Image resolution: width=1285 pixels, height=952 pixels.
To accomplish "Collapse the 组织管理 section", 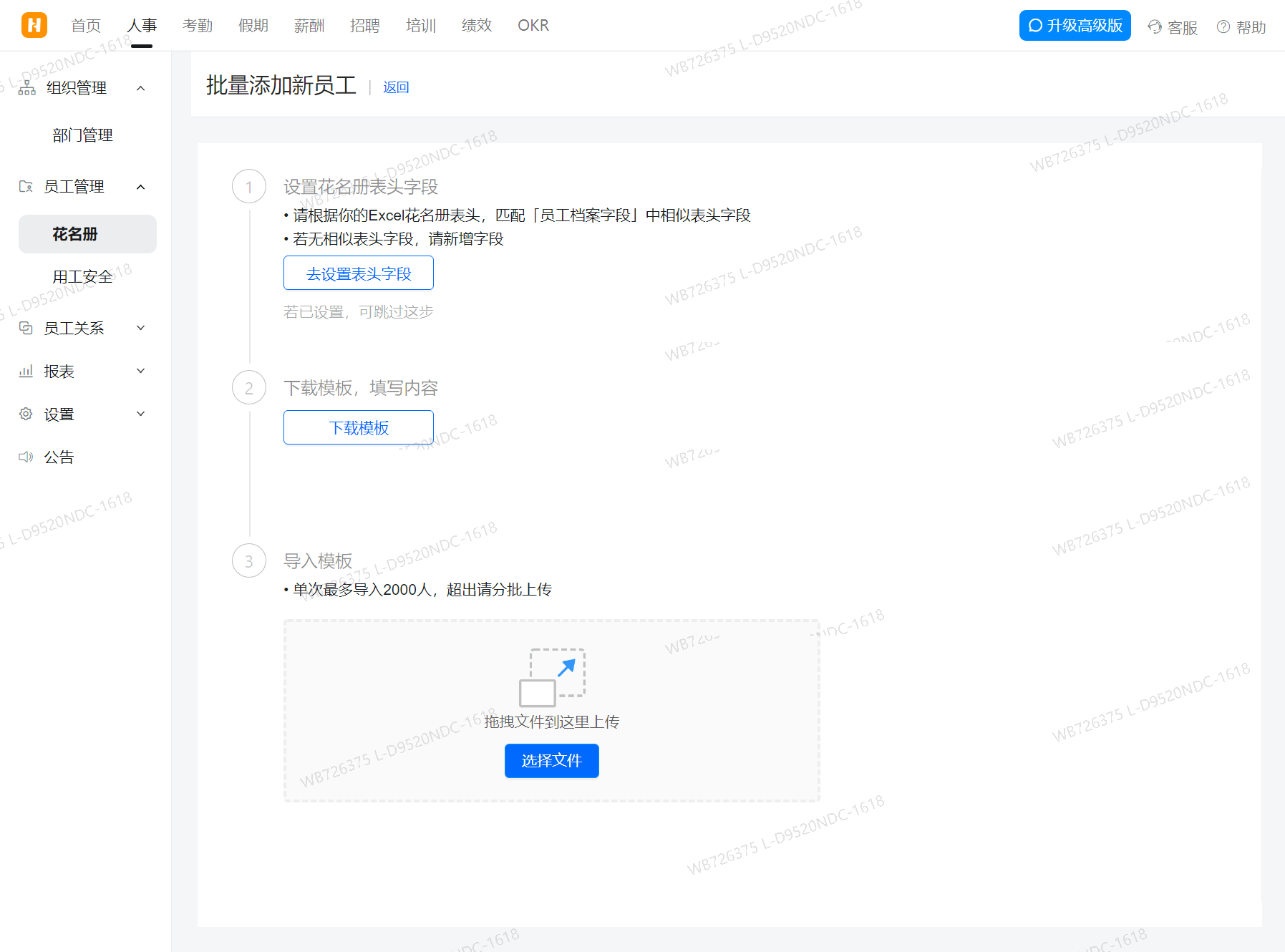I will tap(140, 87).
